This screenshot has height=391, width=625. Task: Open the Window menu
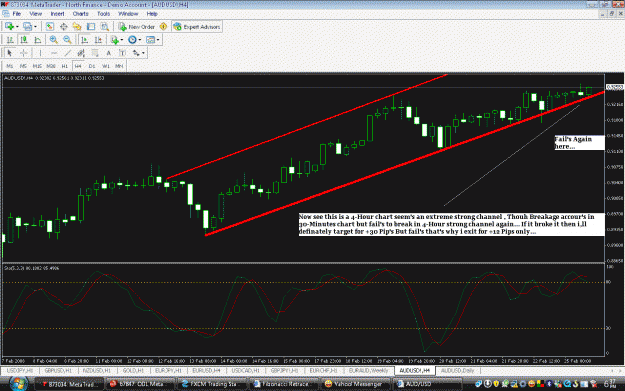pyautogui.click(x=128, y=14)
